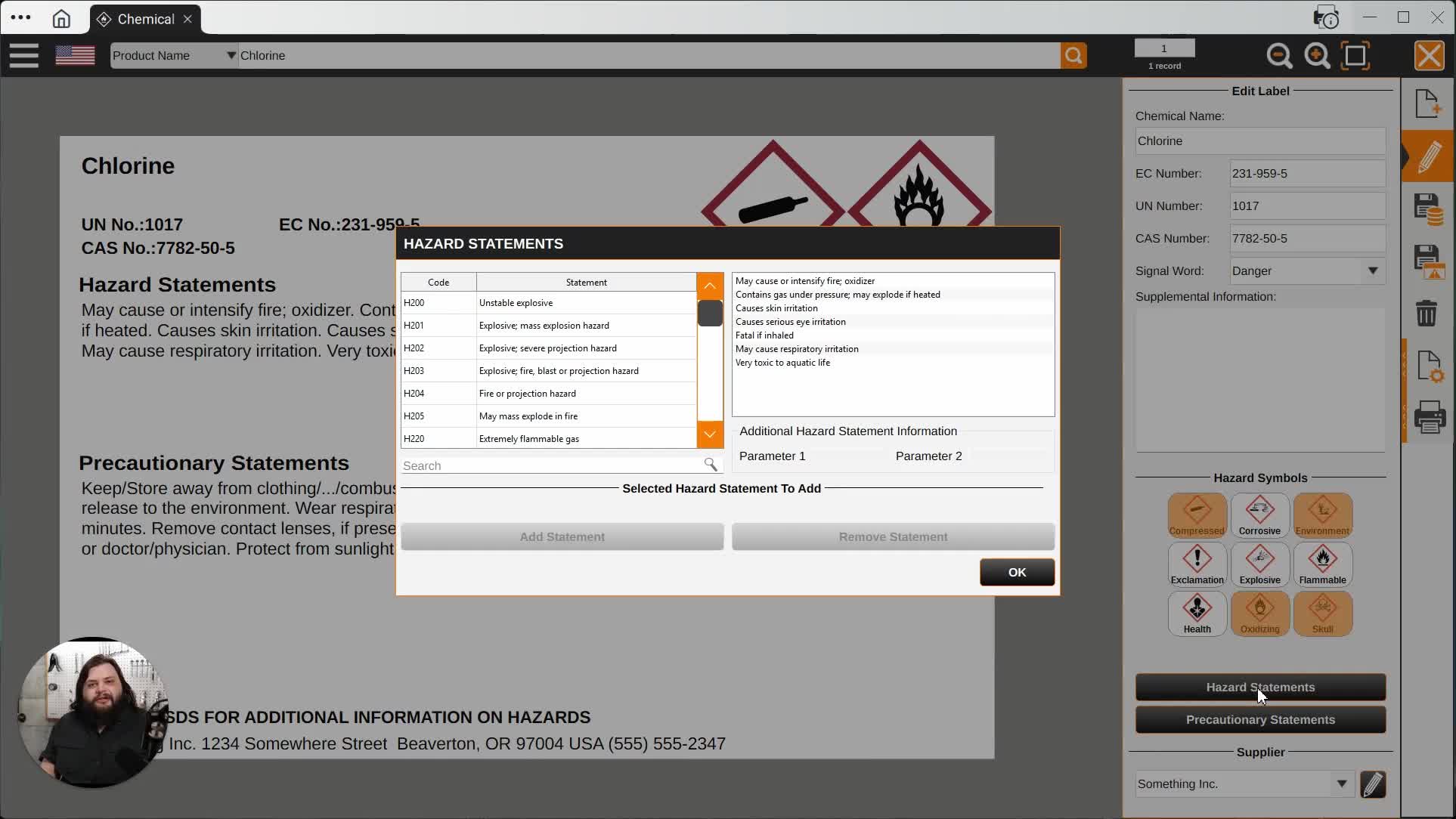1456x819 pixels.
Task: Click the Hazard Statements button
Action: click(1260, 688)
